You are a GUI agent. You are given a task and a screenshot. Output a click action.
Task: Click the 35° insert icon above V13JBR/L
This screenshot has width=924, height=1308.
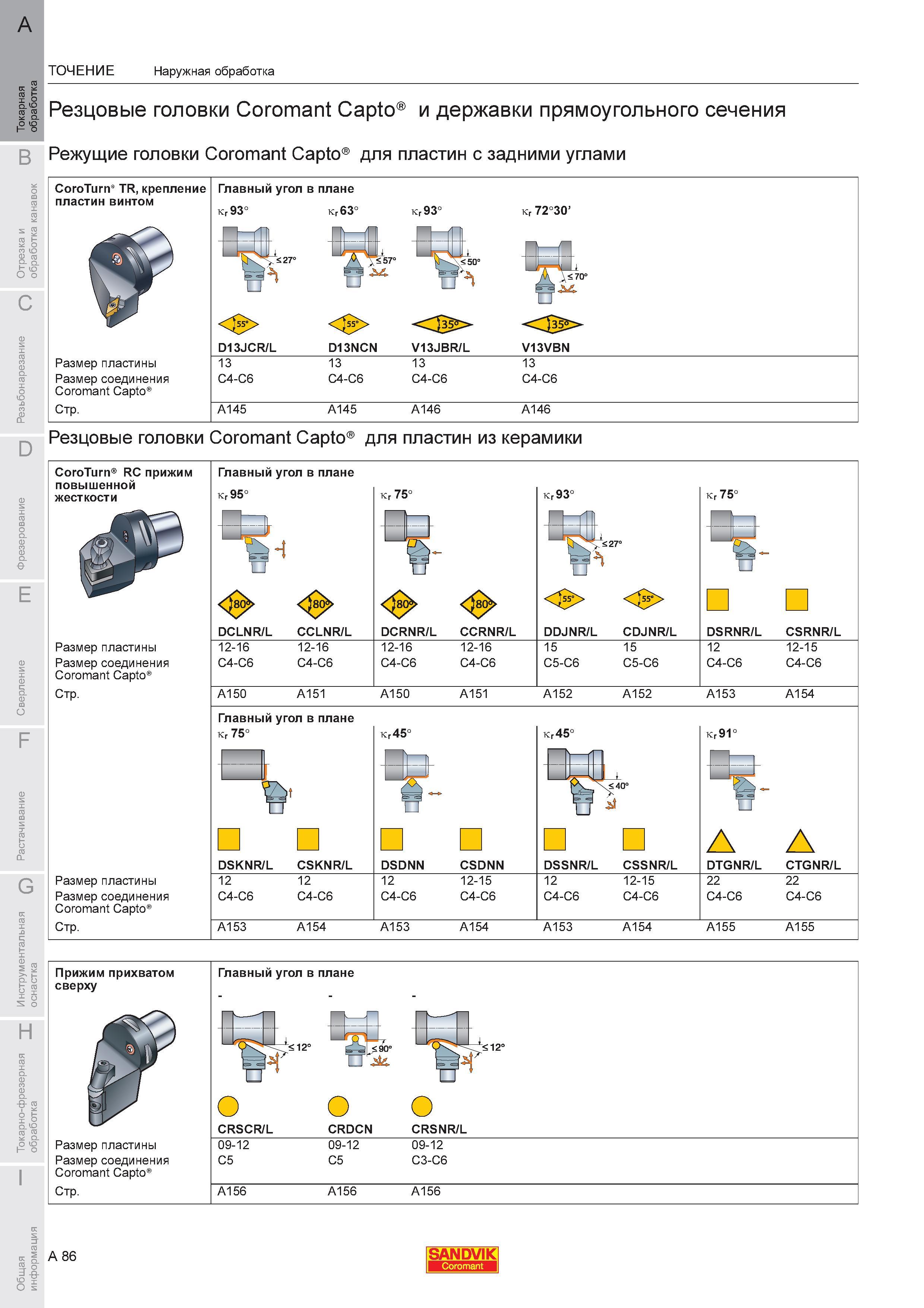click(x=442, y=325)
